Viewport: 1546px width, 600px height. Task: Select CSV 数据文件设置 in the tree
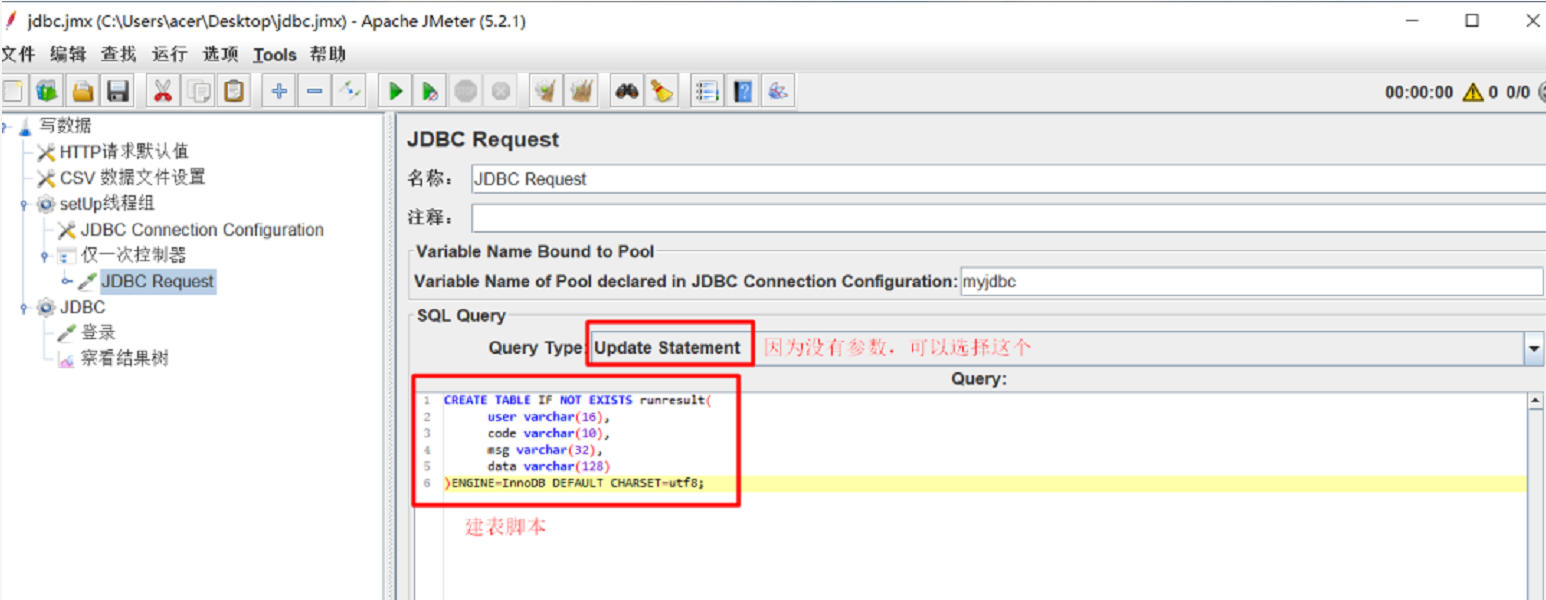pyautogui.click(x=132, y=178)
